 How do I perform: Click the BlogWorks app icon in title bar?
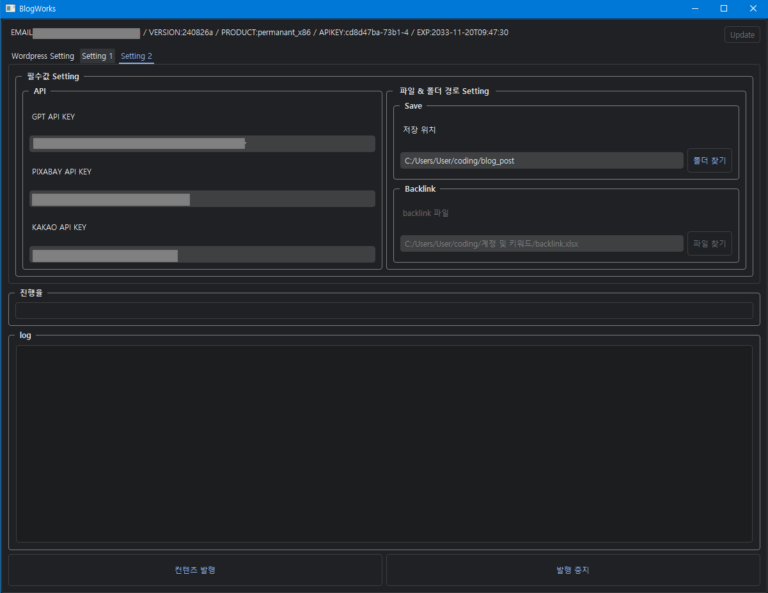tap(11, 8)
